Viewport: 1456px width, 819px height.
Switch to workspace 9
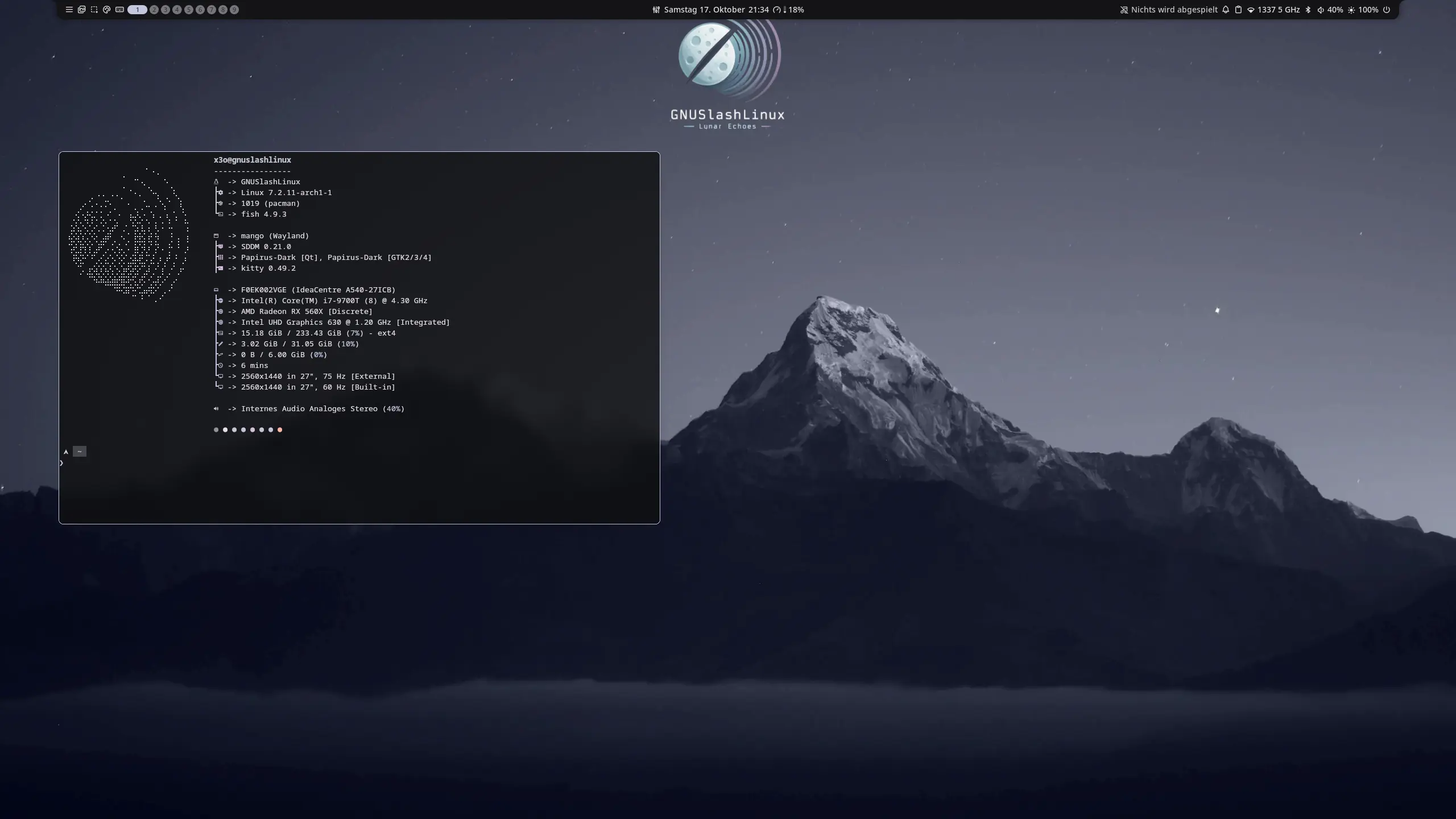coord(234,10)
